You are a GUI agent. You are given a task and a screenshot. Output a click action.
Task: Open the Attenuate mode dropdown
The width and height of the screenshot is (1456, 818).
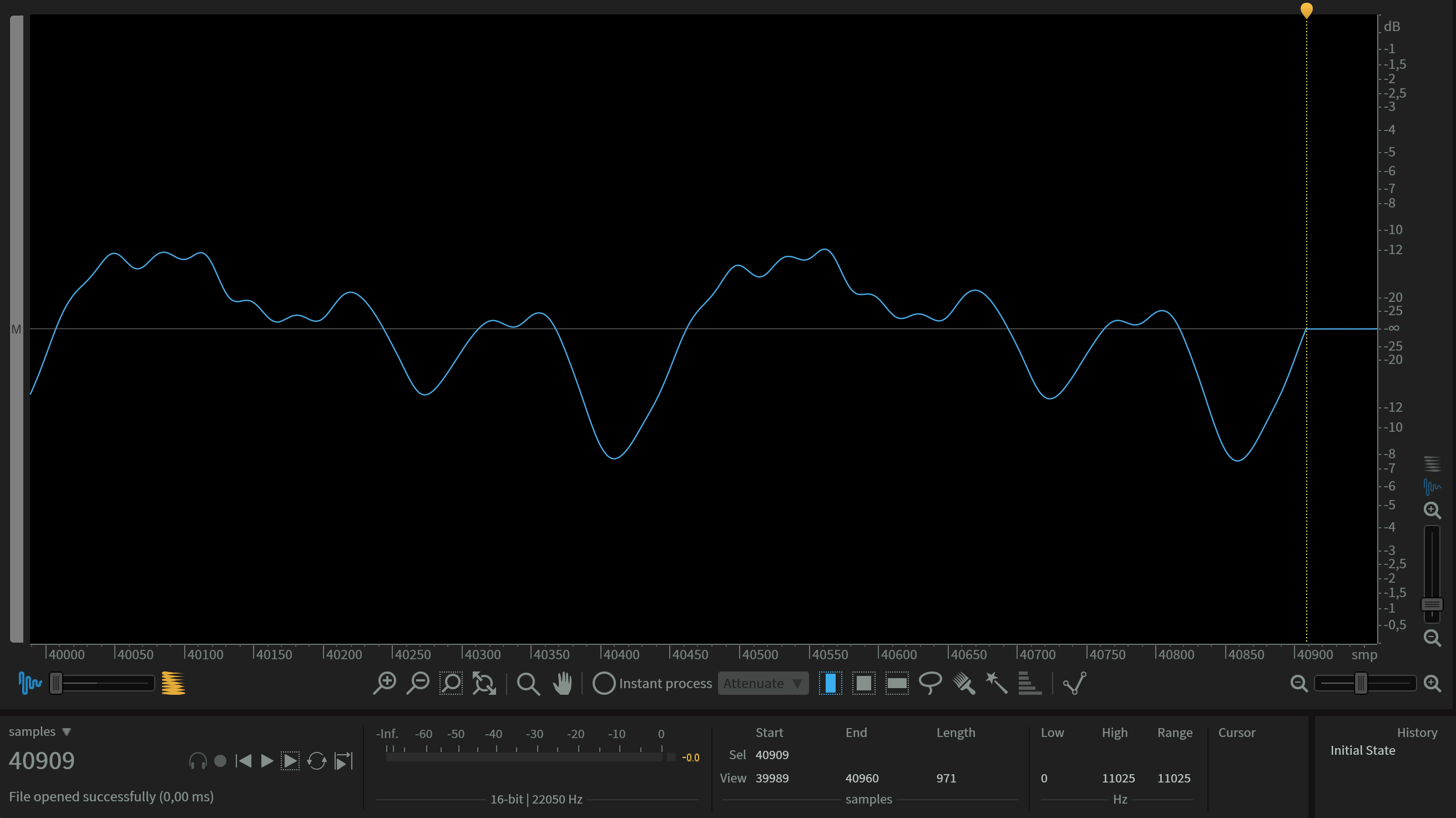tap(763, 684)
